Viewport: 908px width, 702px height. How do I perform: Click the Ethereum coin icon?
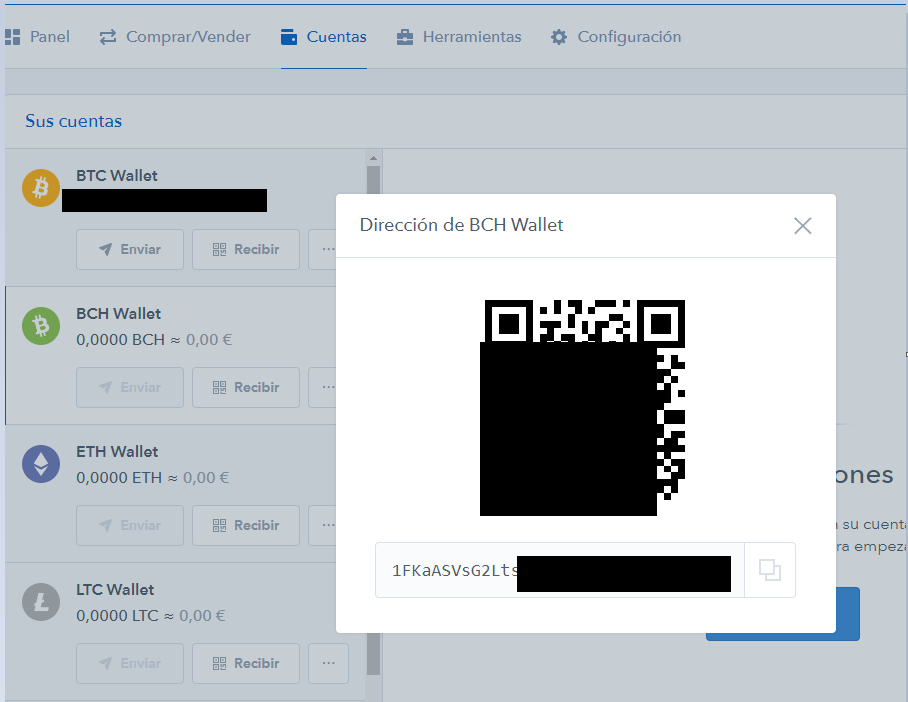click(41, 464)
